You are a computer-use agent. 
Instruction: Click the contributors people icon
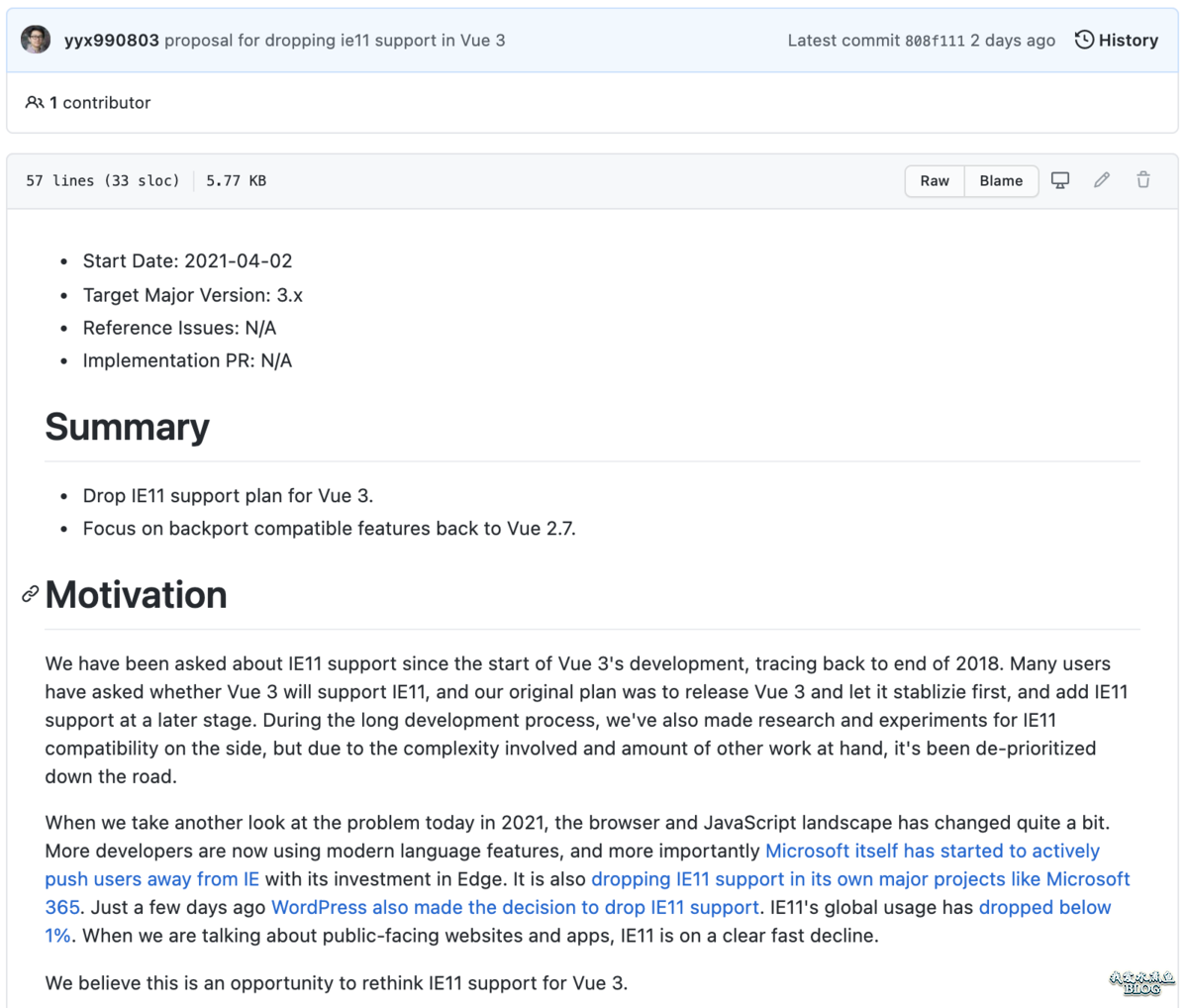[x=35, y=102]
